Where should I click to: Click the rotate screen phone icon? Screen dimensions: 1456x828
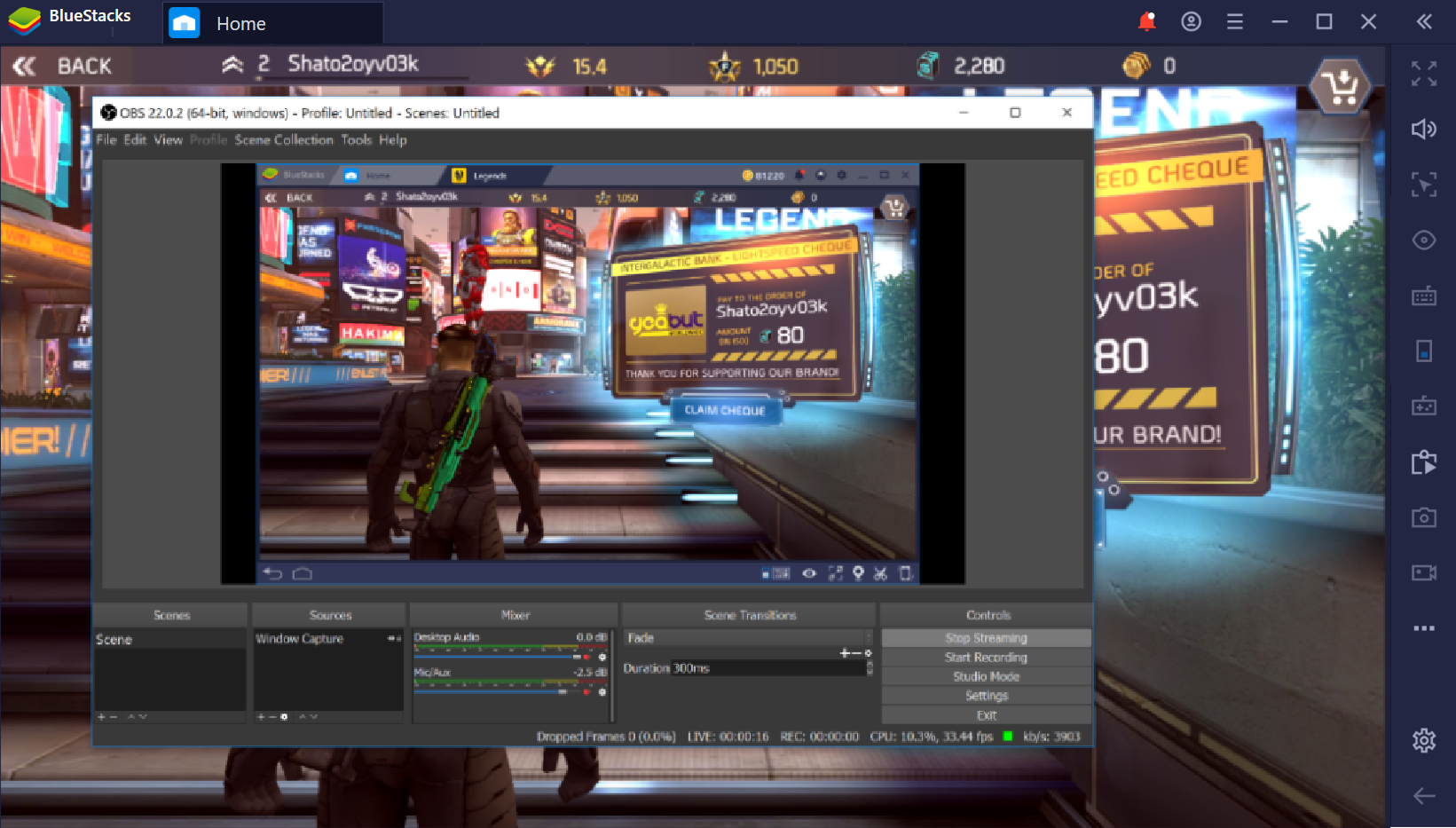click(1423, 351)
